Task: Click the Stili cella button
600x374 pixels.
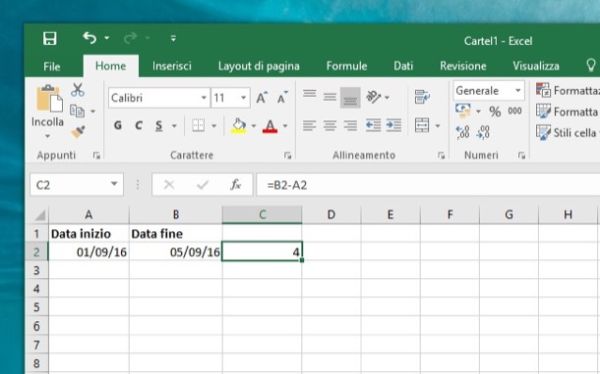Action: click(x=568, y=132)
